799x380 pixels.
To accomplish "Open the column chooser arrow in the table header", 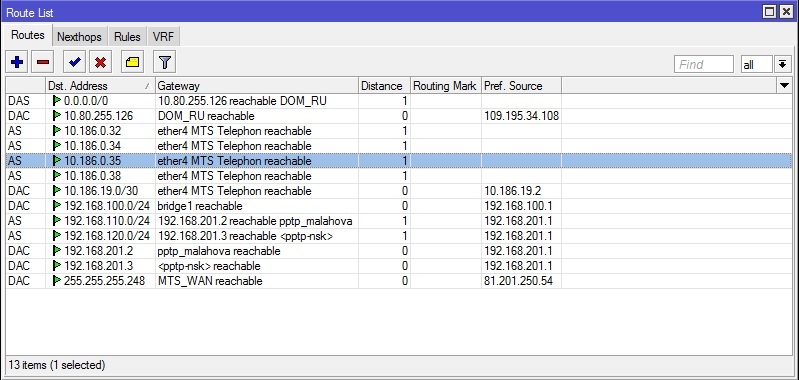I will 784,86.
